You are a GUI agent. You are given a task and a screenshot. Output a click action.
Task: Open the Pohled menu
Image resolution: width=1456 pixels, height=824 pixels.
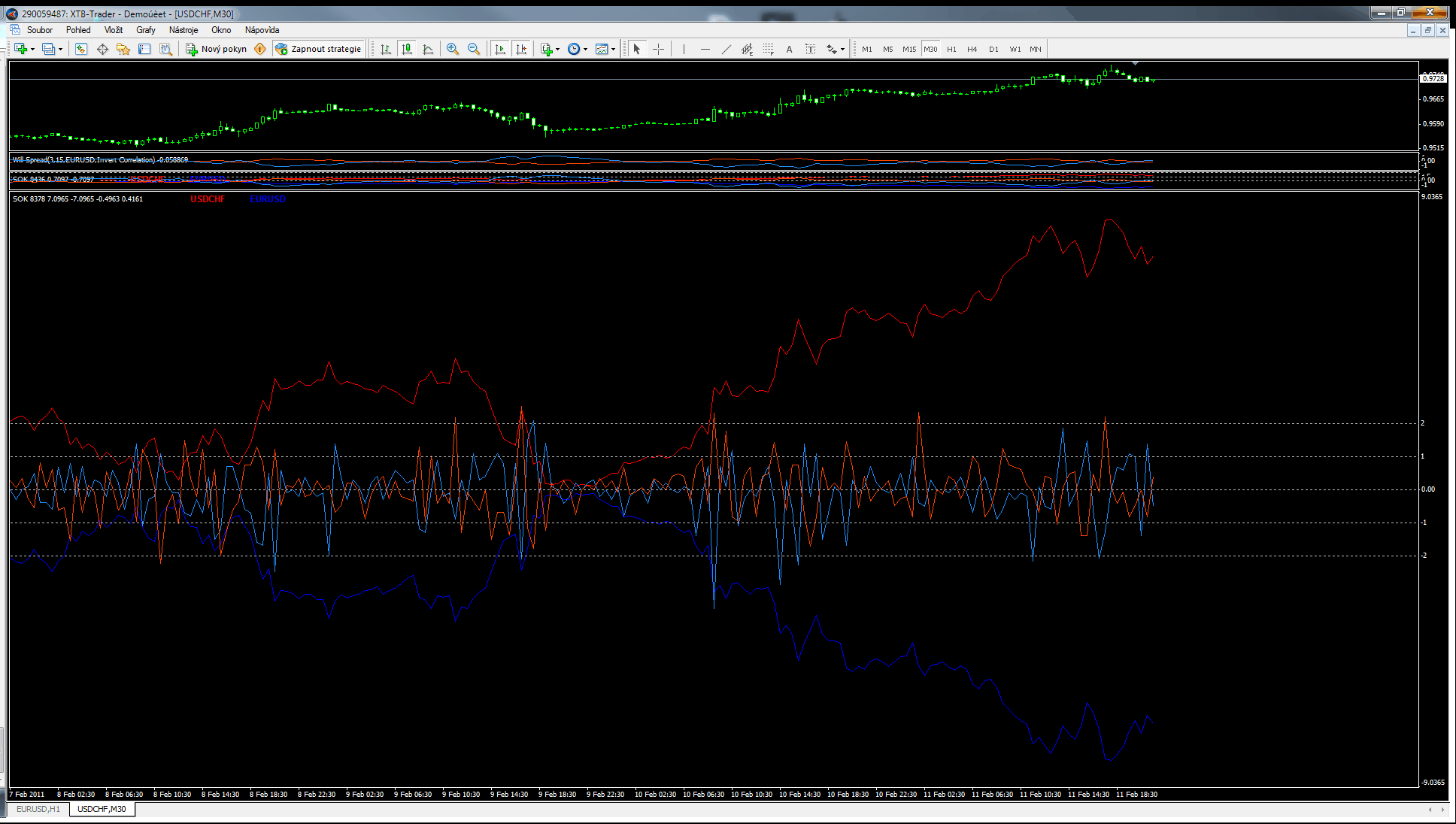pyautogui.click(x=78, y=30)
